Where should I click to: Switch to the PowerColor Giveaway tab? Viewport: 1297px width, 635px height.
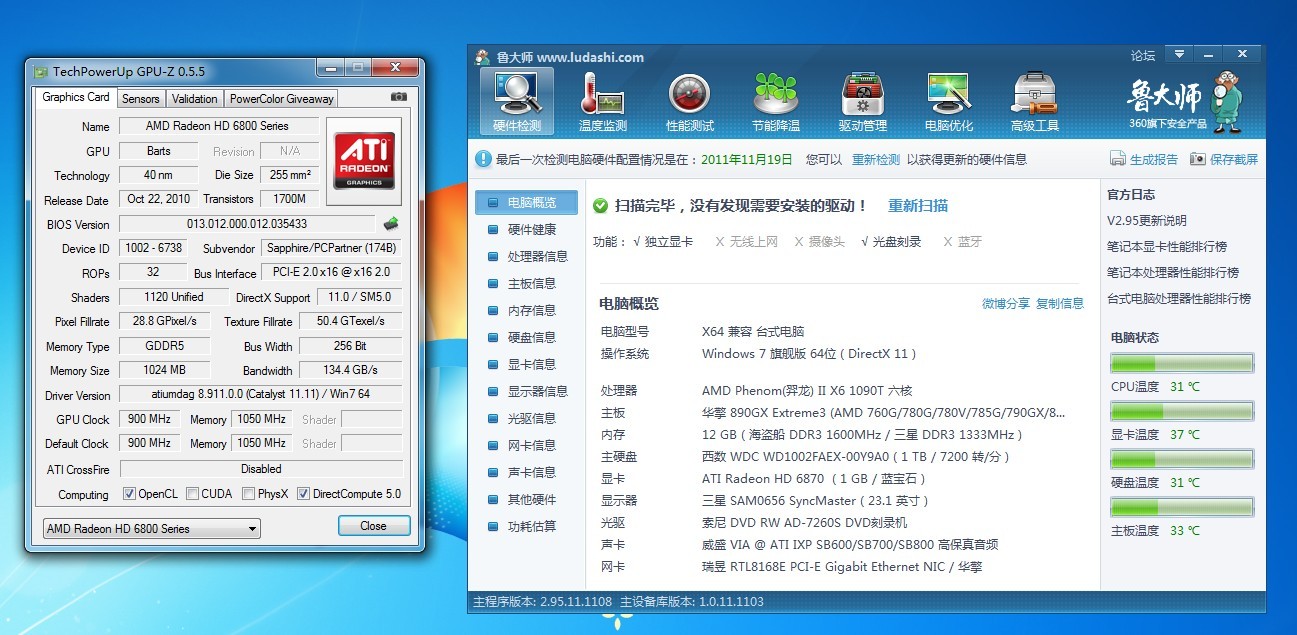click(x=281, y=99)
